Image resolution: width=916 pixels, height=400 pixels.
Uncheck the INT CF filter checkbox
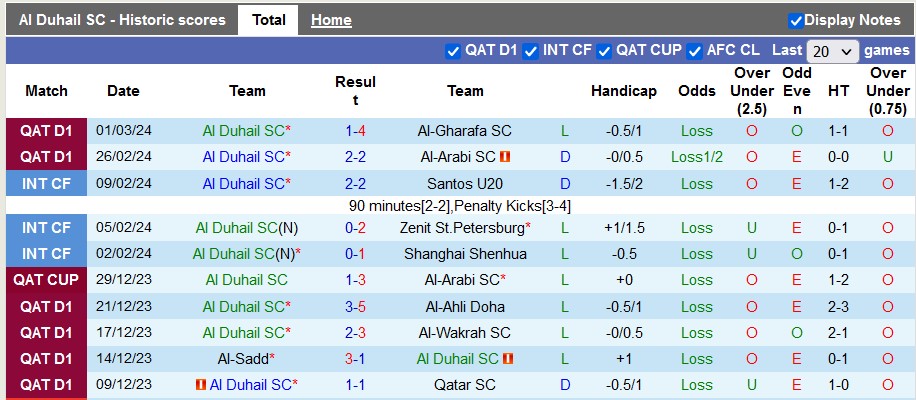[531, 51]
